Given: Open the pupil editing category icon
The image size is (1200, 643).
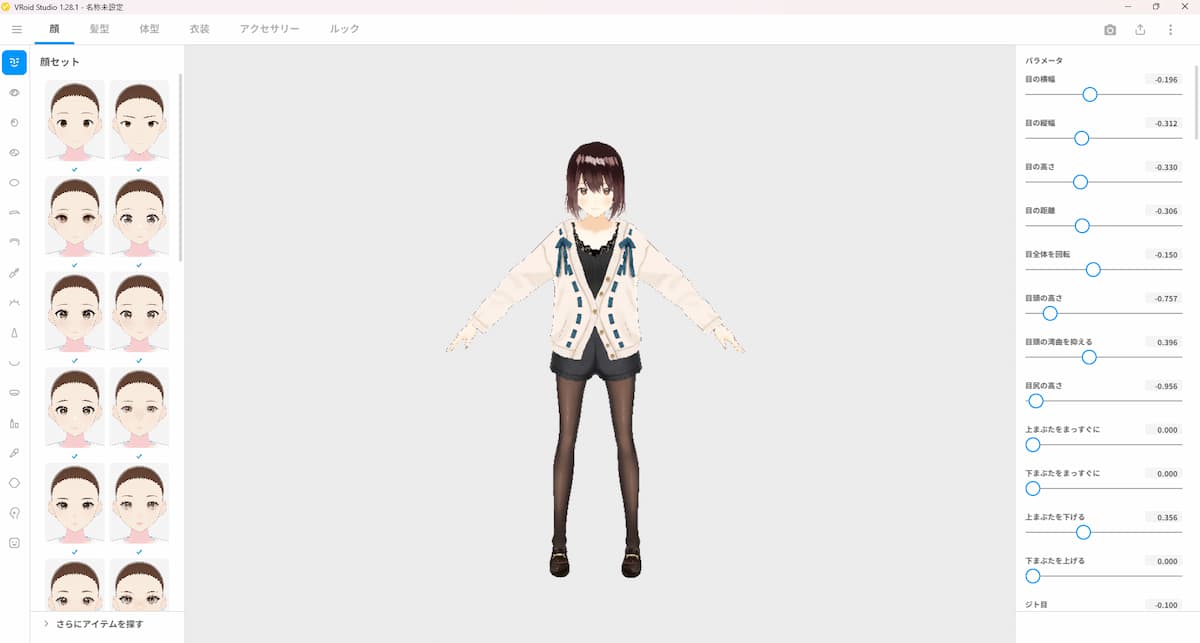Looking at the screenshot, I should (14, 123).
